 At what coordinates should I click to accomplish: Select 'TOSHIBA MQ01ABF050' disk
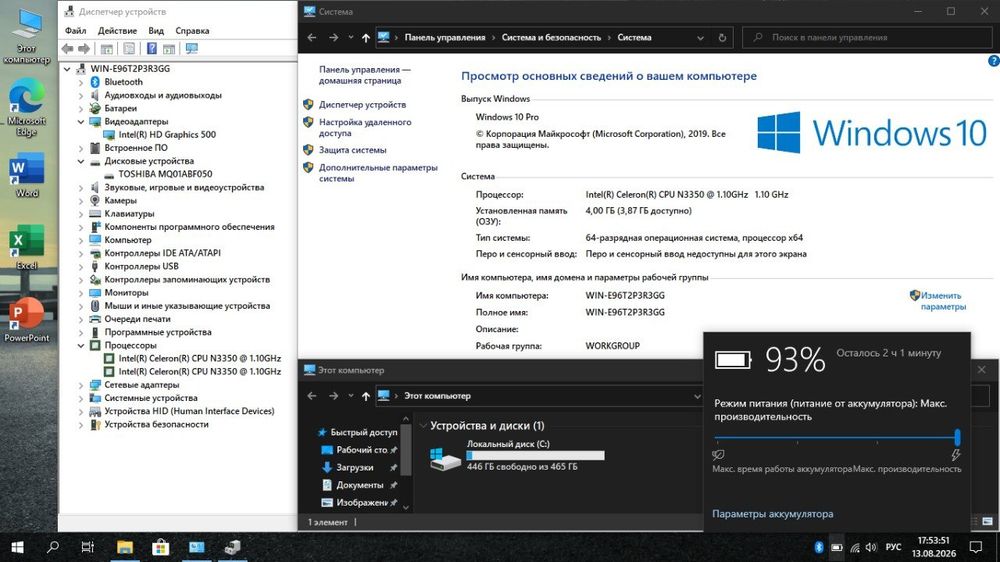pyautogui.click(x=165, y=174)
